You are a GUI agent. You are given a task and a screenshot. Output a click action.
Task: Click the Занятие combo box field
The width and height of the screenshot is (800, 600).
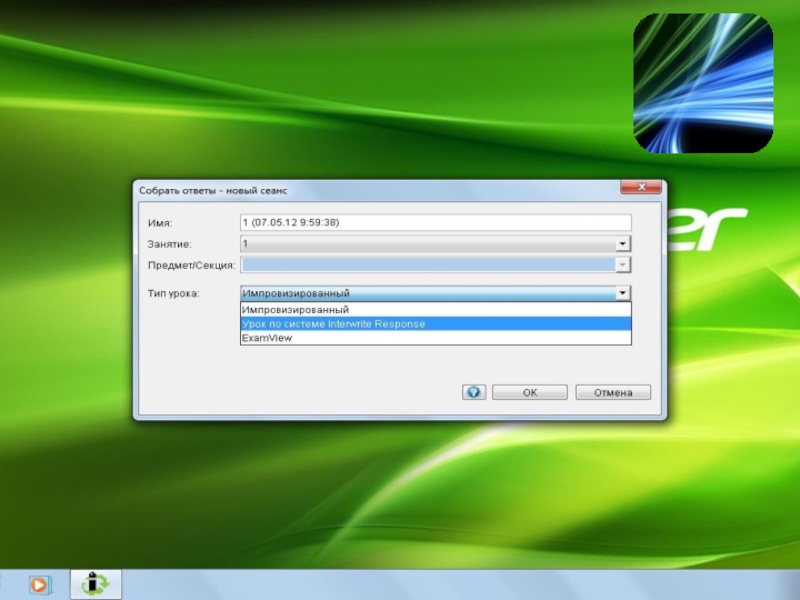point(427,244)
